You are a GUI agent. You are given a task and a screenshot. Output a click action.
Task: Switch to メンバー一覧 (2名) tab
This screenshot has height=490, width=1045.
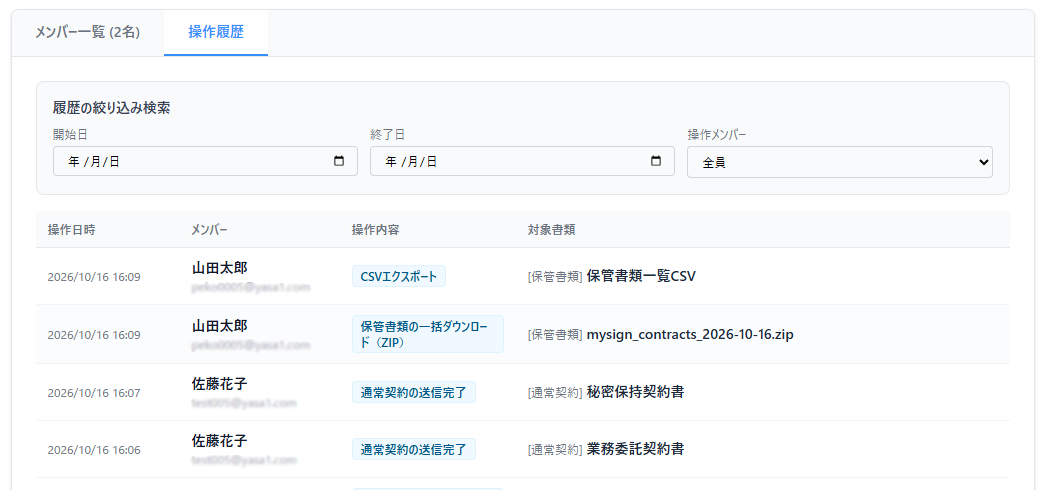tap(87, 33)
